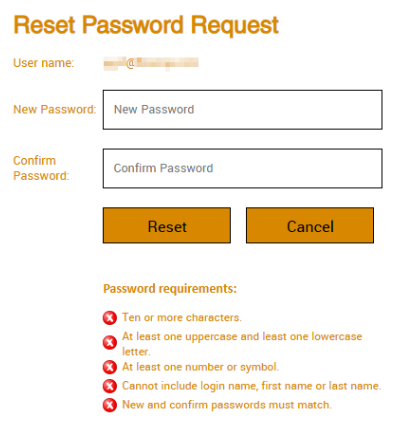
Task: Click the Password requirements heading text
Action: pos(170,289)
